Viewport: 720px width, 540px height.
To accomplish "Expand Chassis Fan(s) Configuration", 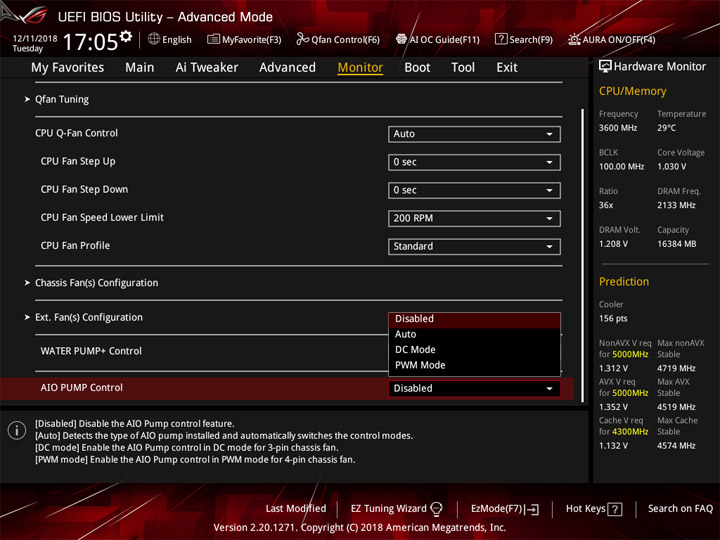I will coord(96,283).
